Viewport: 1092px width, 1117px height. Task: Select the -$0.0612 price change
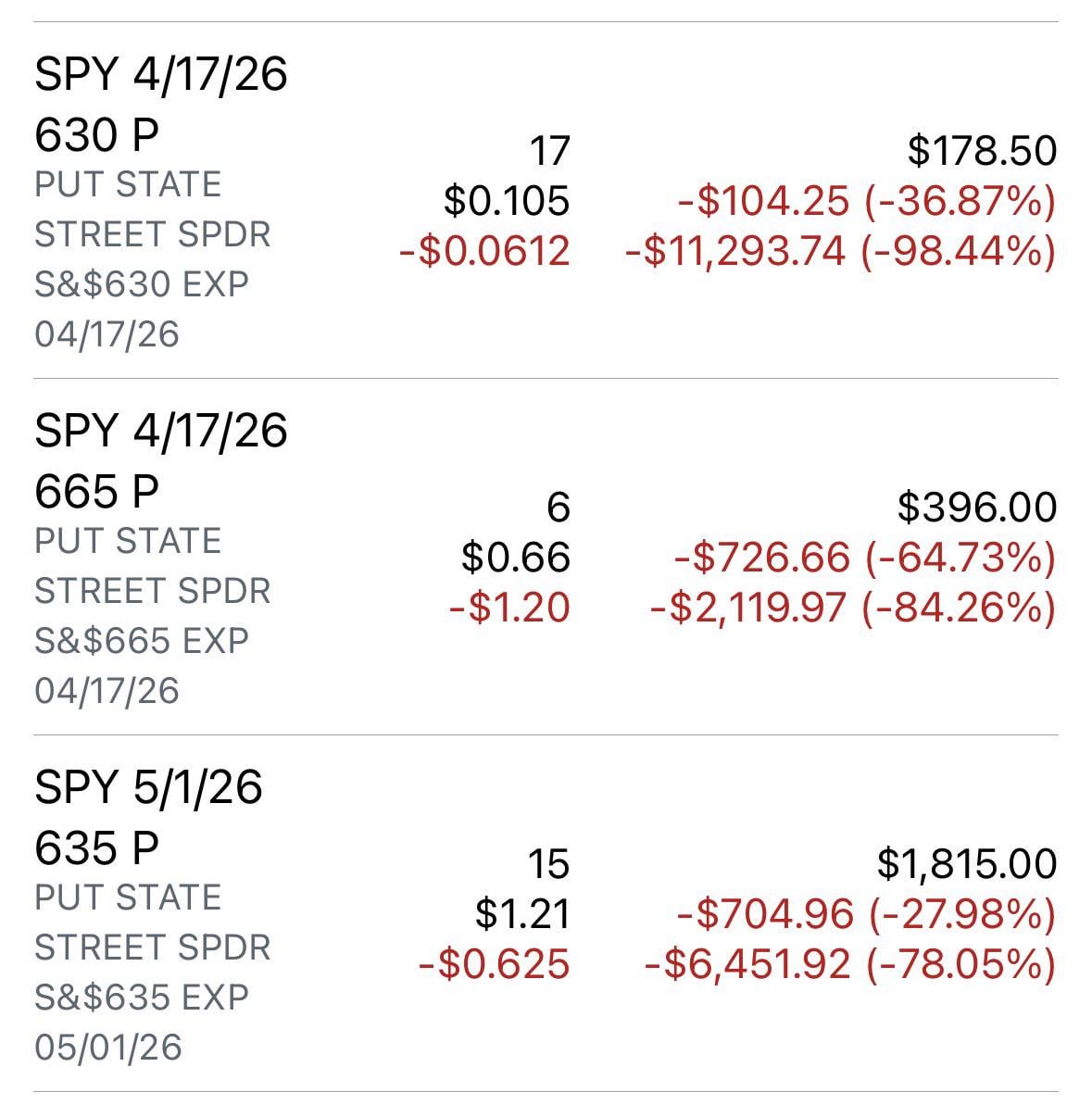[x=484, y=251]
